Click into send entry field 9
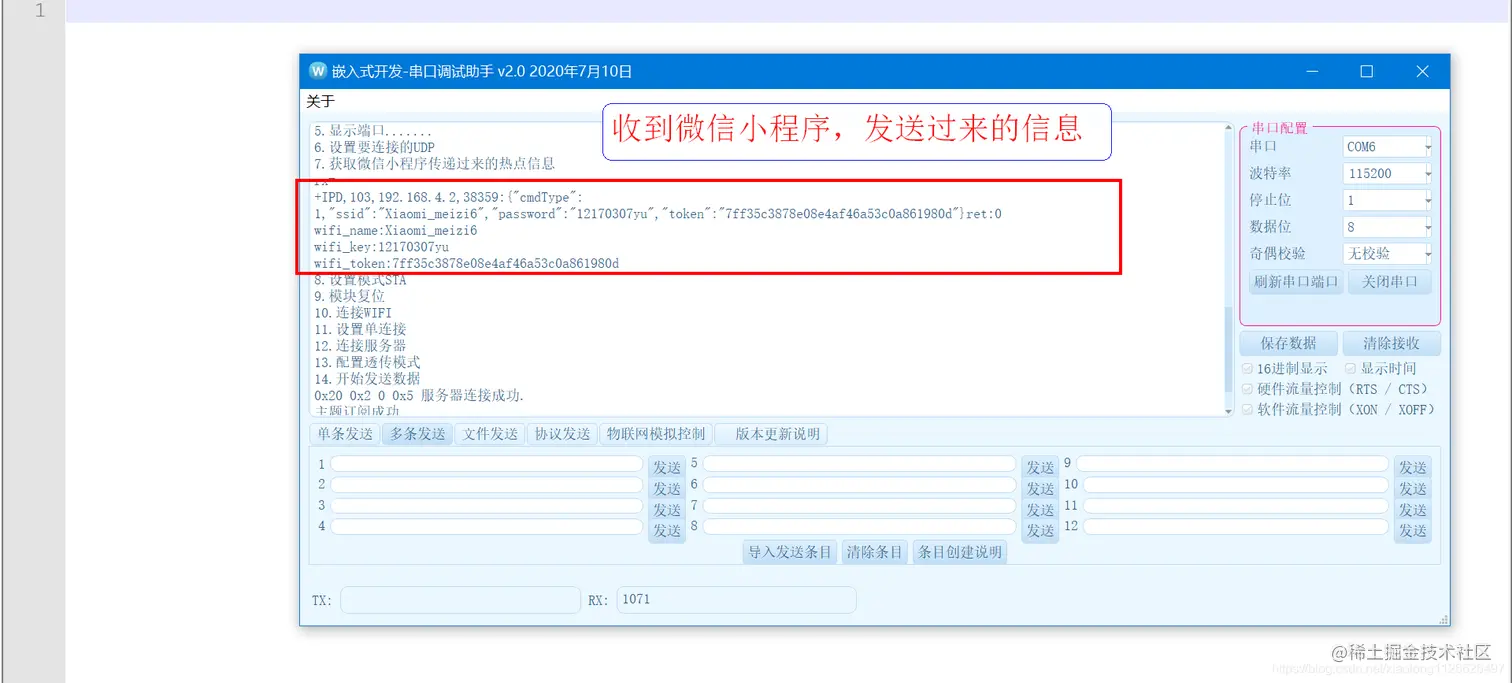The width and height of the screenshot is (1512, 683). pyautogui.click(x=1232, y=464)
